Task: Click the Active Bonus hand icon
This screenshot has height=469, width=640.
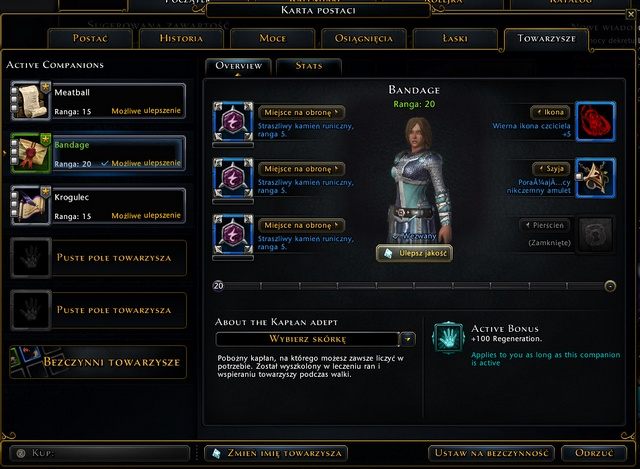Action: (x=448, y=338)
